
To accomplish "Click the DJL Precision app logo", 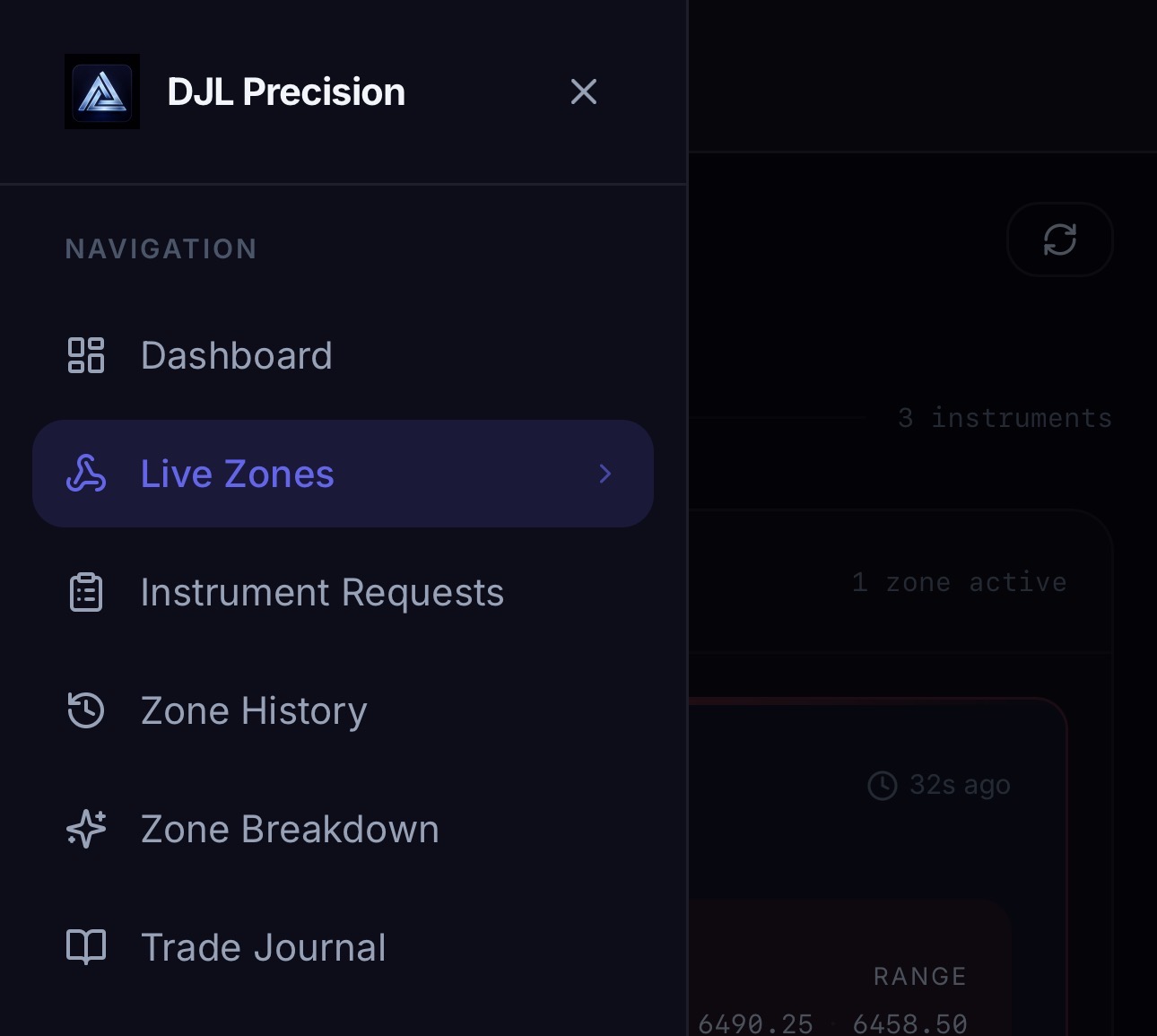I will click(x=102, y=91).
